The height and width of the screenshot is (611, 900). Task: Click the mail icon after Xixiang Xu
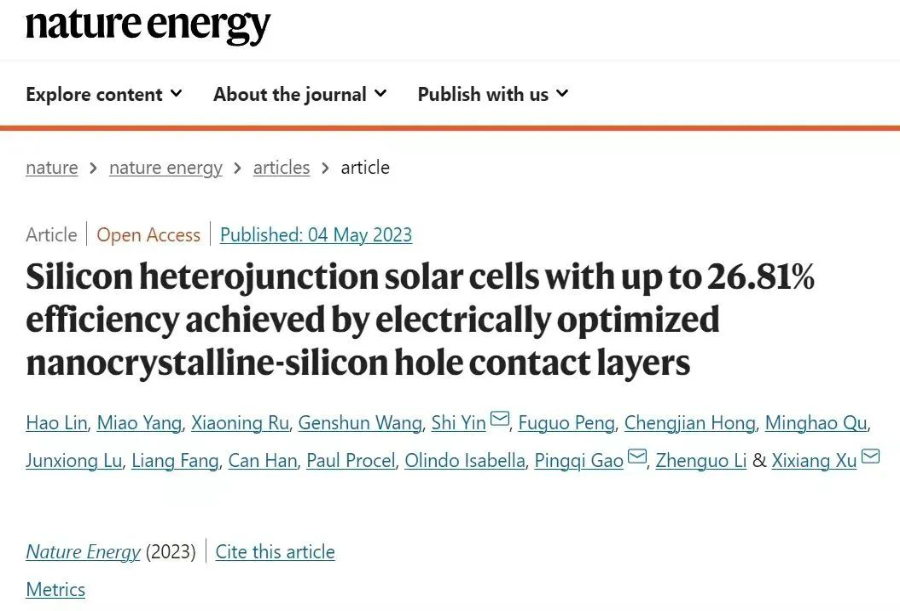click(870, 458)
